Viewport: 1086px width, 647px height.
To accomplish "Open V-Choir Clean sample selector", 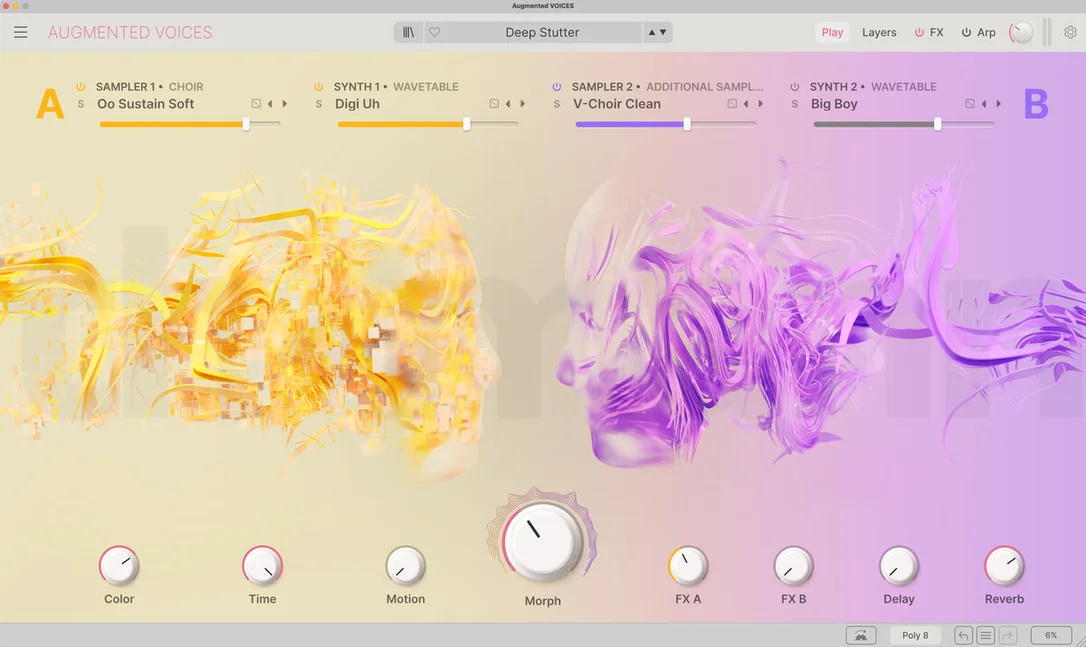I will (616, 104).
